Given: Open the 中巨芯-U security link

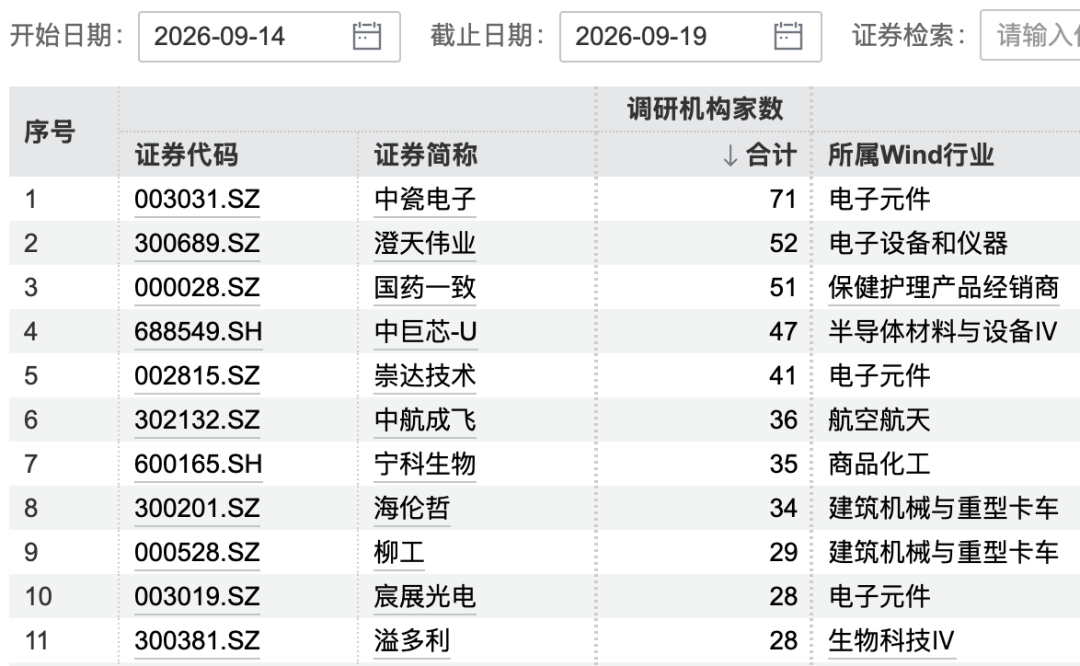Looking at the screenshot, I should pyautogui.click(x=426, y=331).
